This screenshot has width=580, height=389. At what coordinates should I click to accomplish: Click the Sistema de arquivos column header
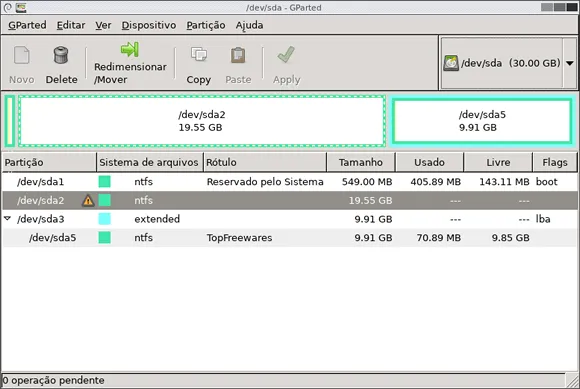(150, 162)
